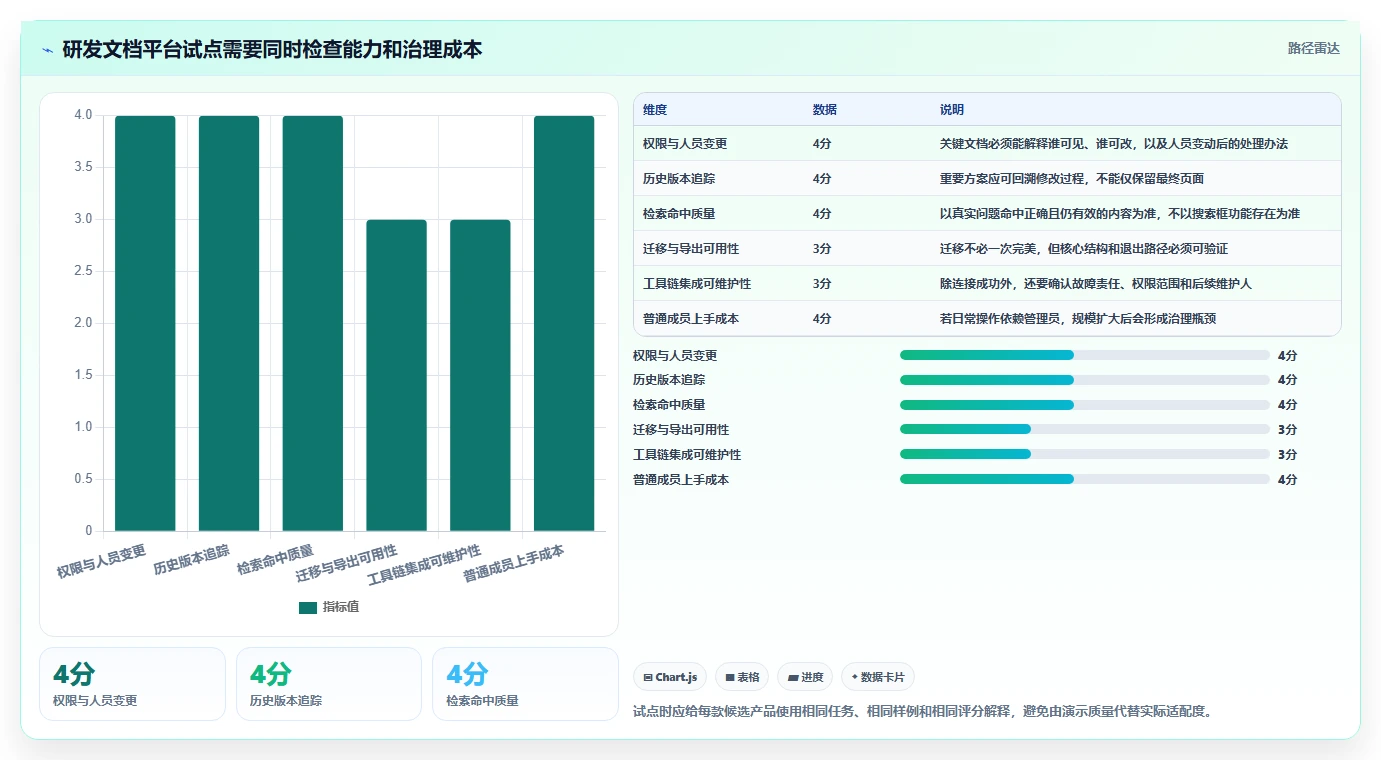Click the description starting 重要方案应可回溯修改过程
This screenshot has width=1381, height=760.
point(1072,179)
